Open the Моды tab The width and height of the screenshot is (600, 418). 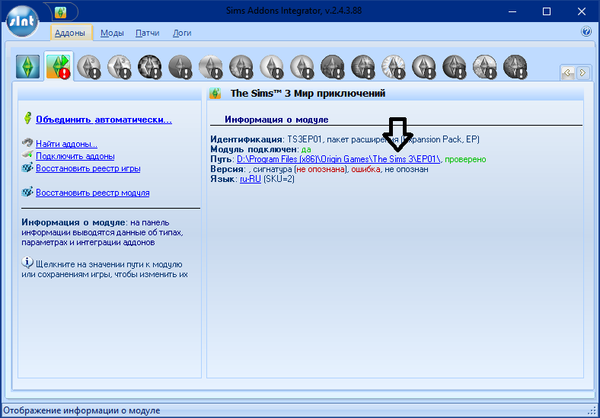(x=112, y=33)
